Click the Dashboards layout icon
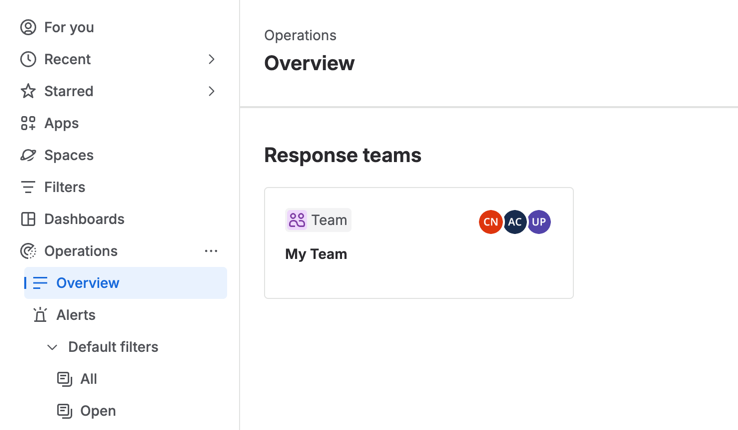The height and width of the screenshot is (430, 738). (x=28, y=219)
